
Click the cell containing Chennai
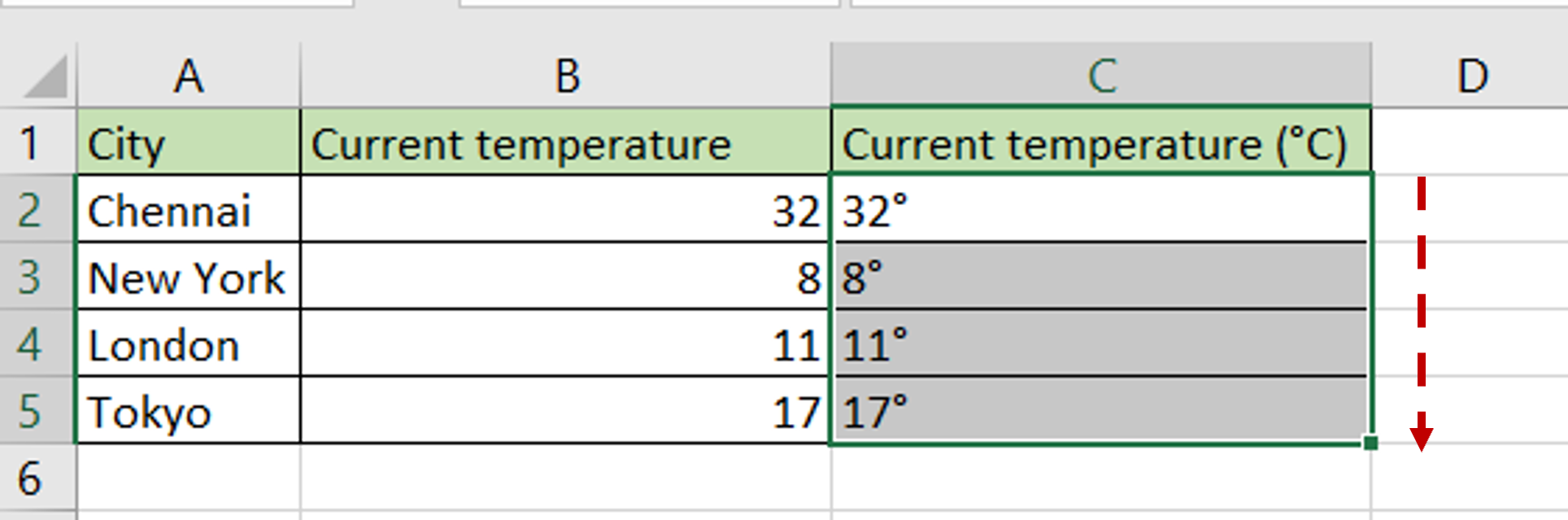pos(189,210)
